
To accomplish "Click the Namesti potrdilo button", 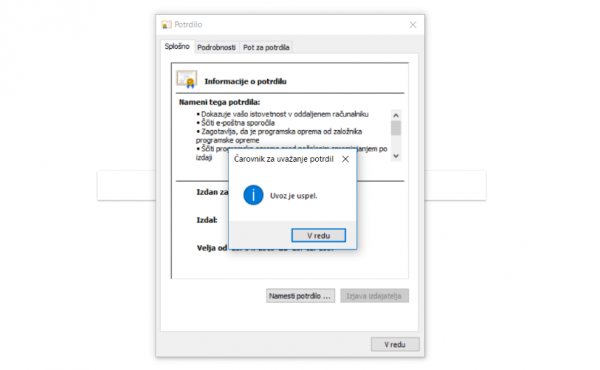I will tap(300, 296).
